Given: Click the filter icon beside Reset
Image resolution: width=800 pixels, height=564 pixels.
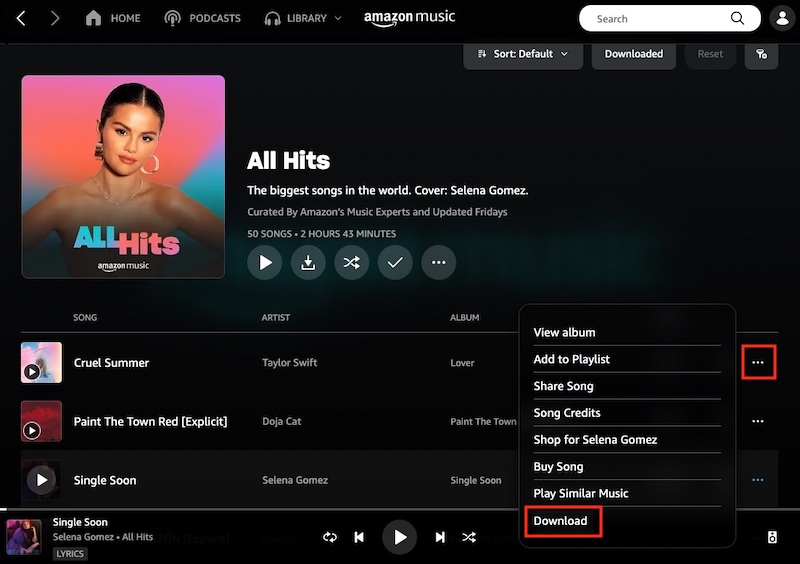Looking at the screenshot, I should [x=761, y=54].
